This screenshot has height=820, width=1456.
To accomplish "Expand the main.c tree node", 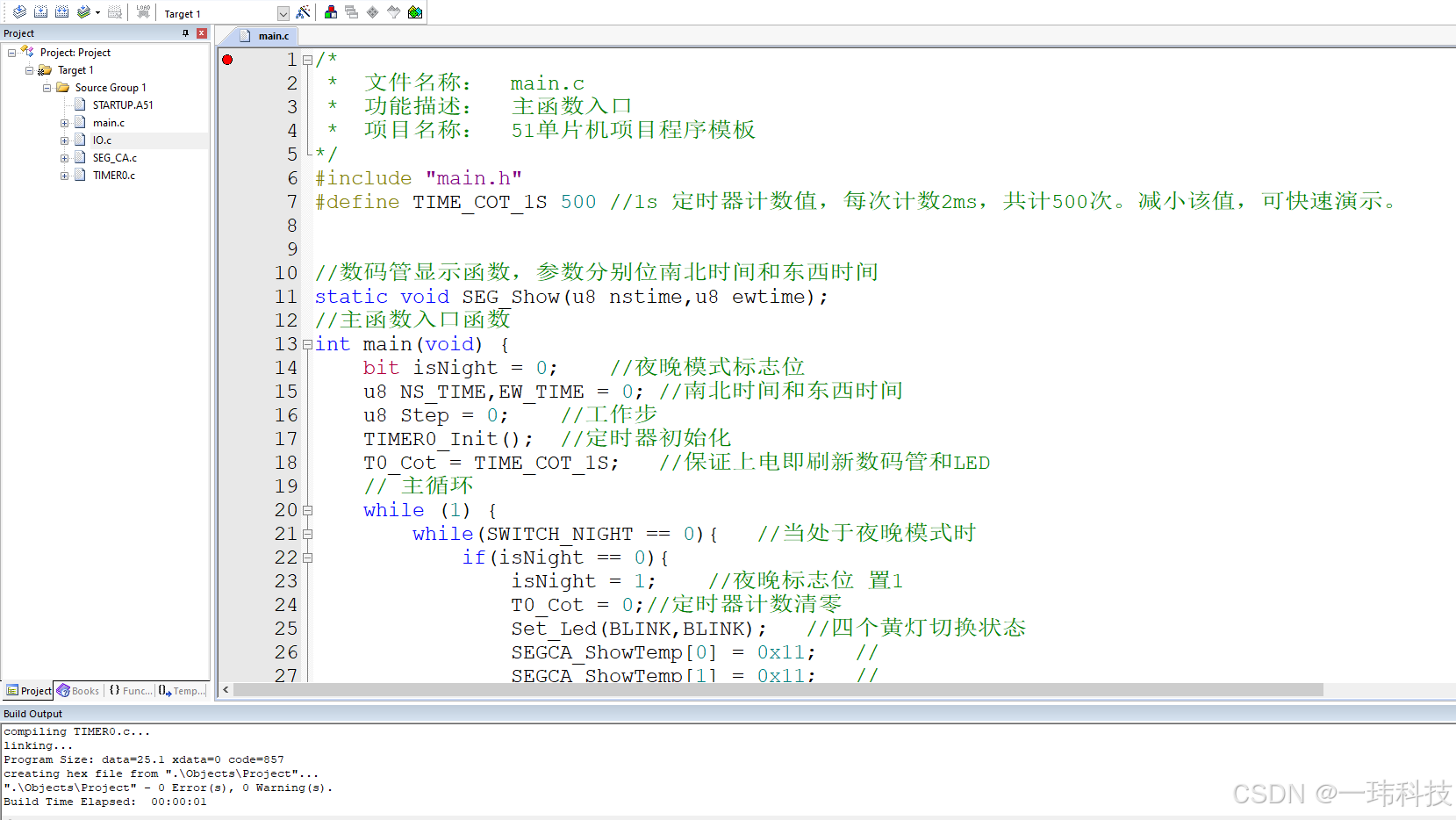I will point(64,123).
